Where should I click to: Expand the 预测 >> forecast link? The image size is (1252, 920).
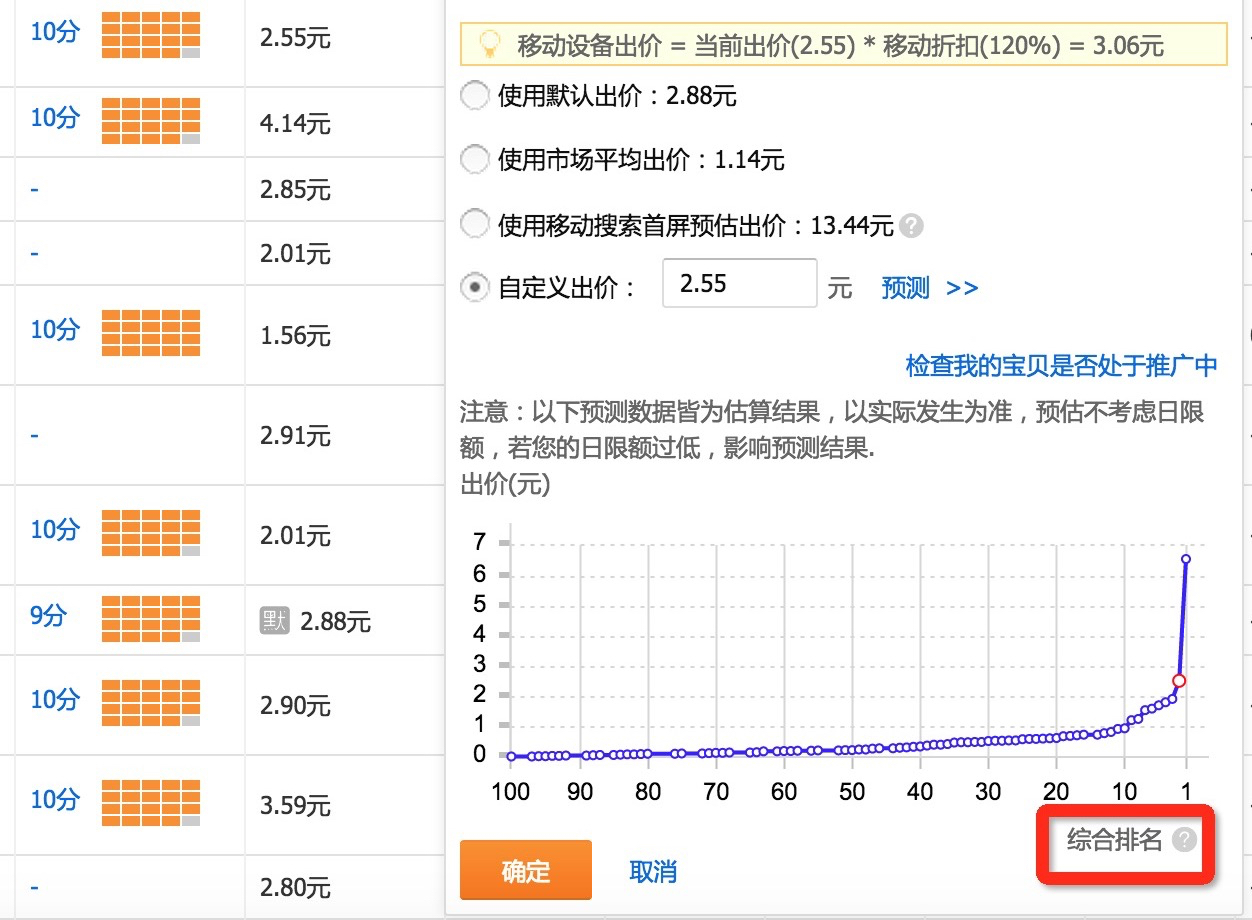[x=929, y=288]
